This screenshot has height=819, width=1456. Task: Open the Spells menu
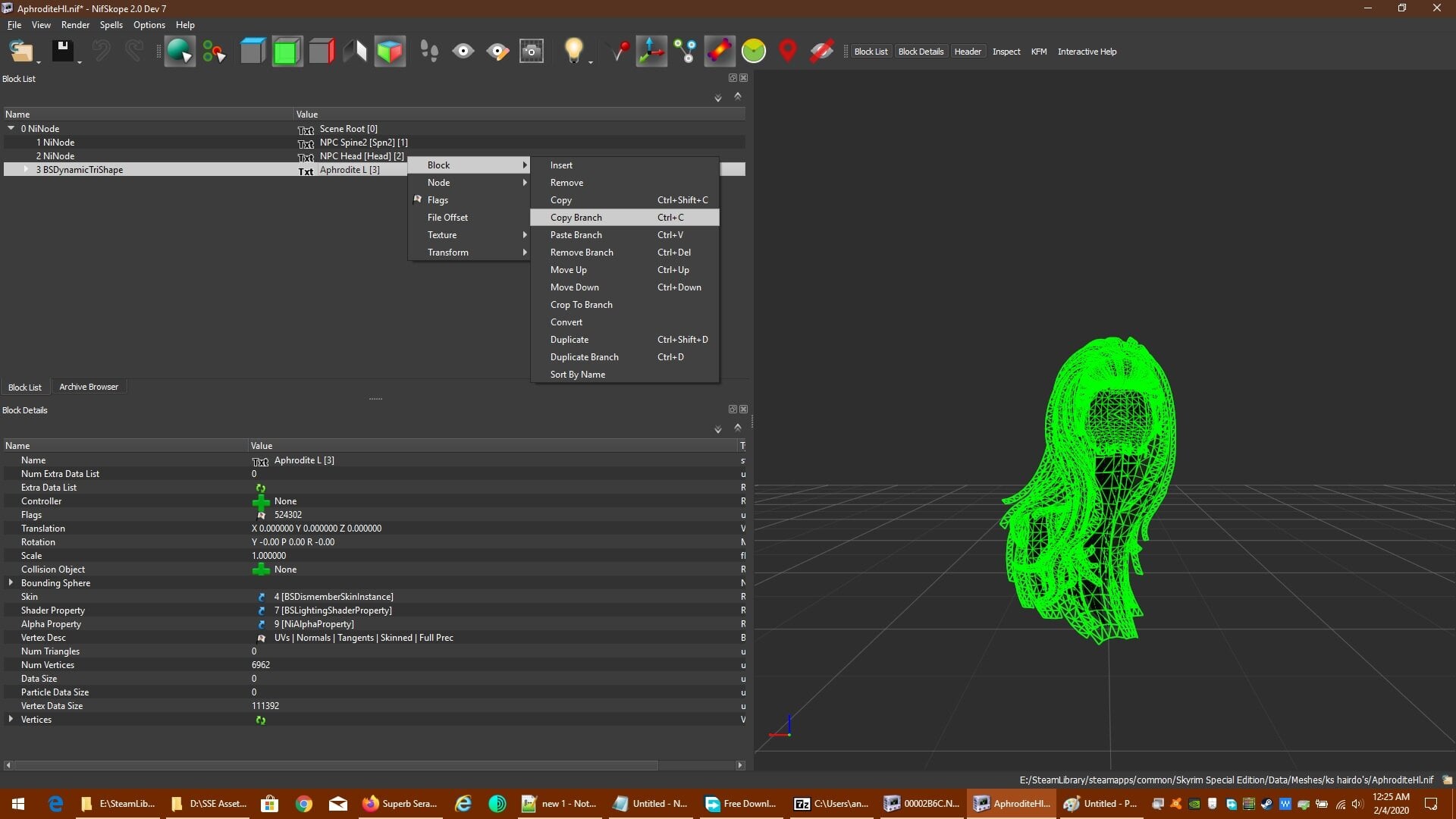111,25
